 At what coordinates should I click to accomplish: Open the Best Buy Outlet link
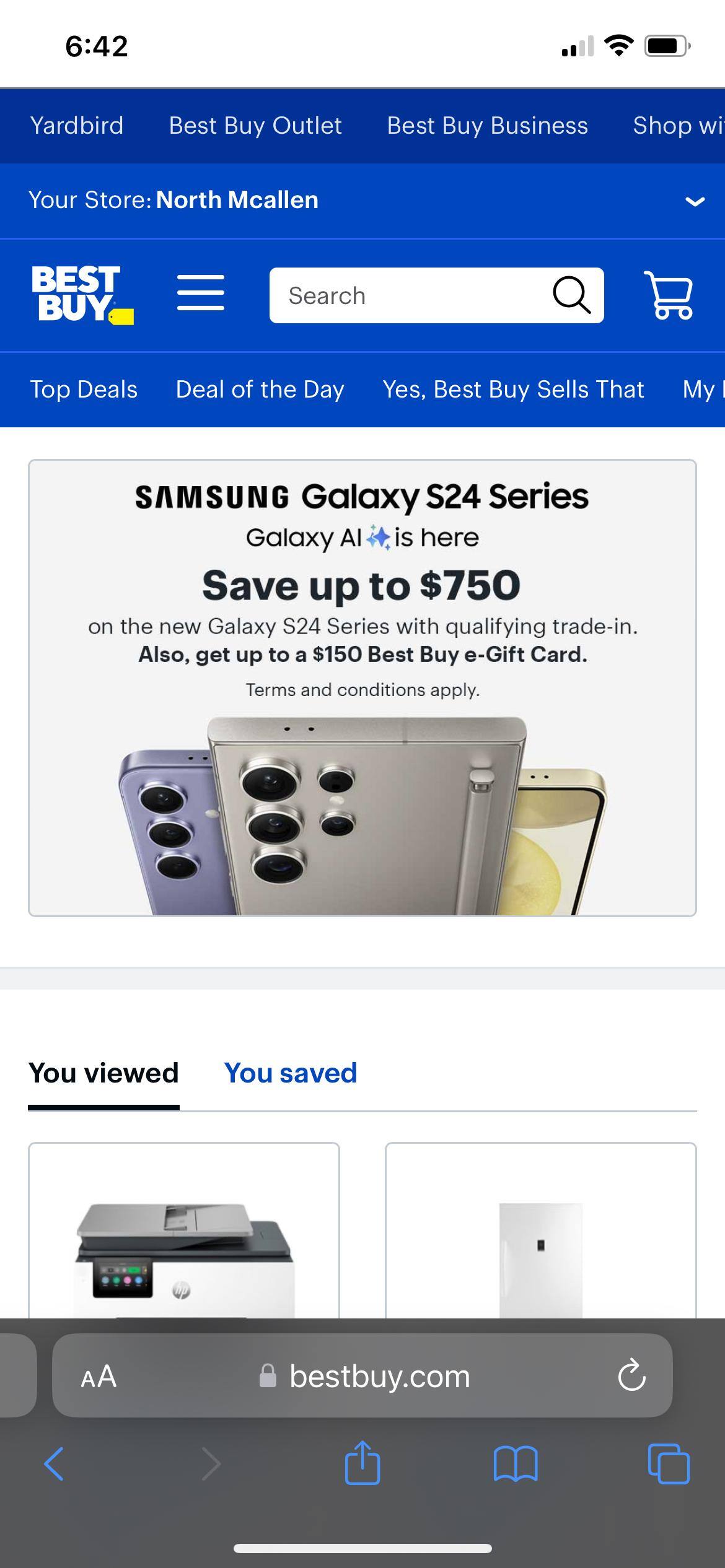254,126
